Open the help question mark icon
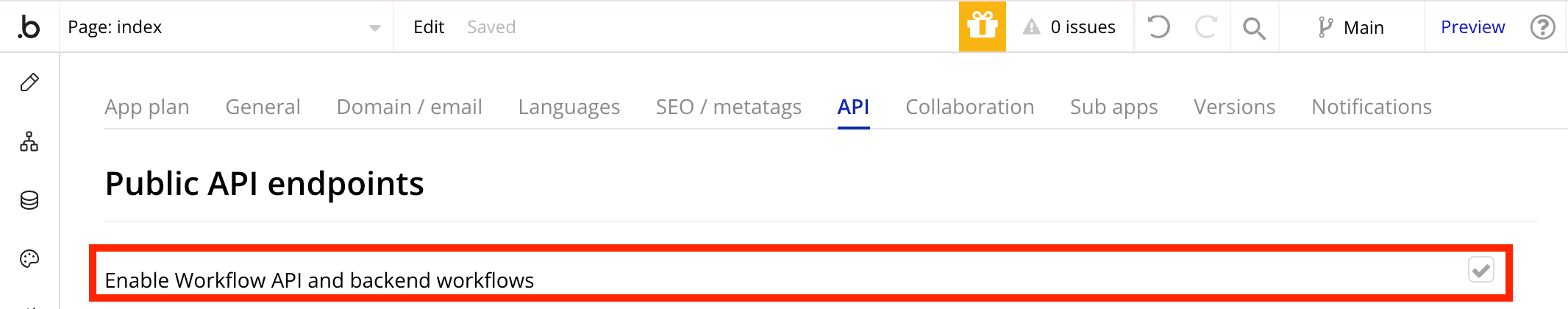The width and height of the screenshot is (1568, 309). [x=1542, y=27]
